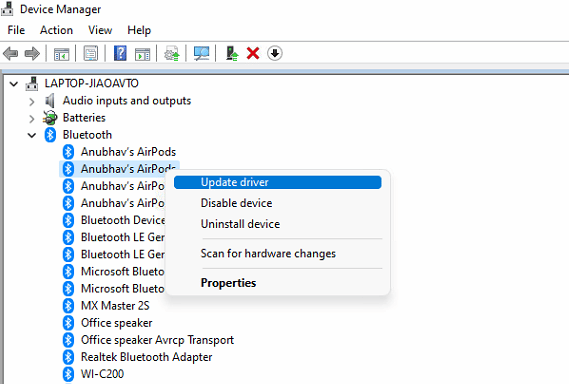Scan for hardware changes monitor icon
569x384 pixels.
pyautogui.click(x=201, y=54)
